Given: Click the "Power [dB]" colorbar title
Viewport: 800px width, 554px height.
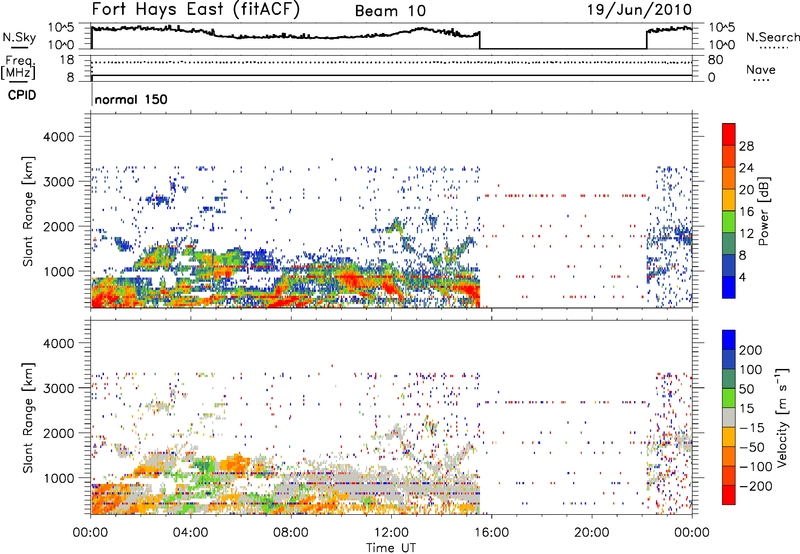Looking at the screenshot, I should tap(763, 211).
